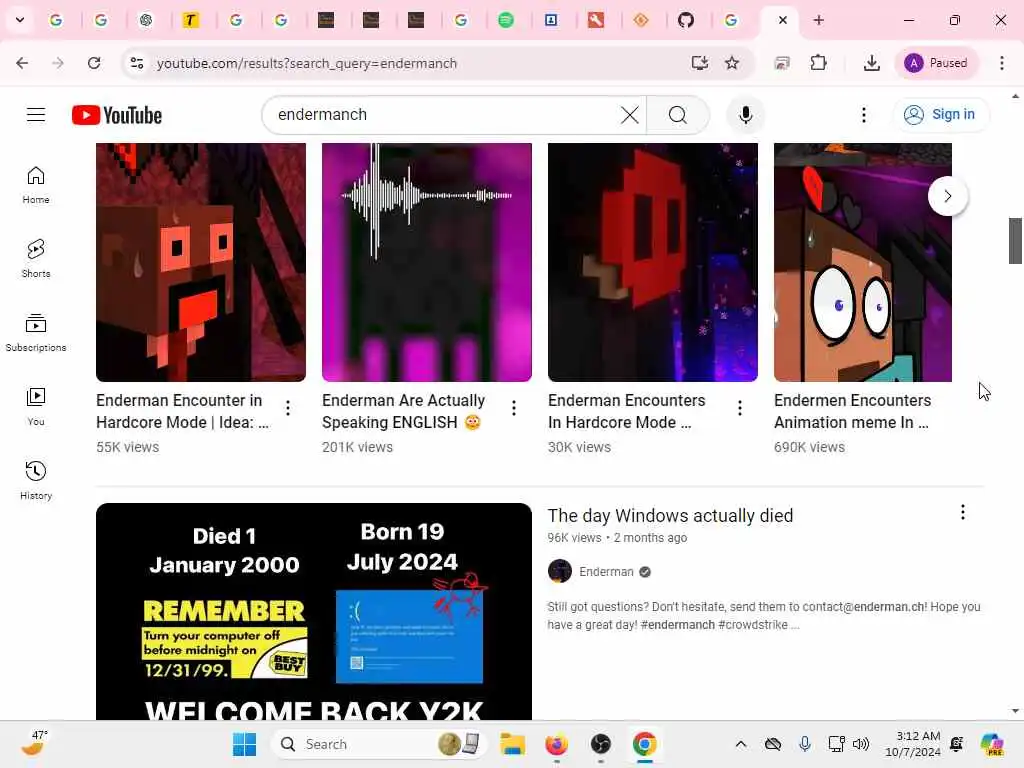
Task: Show next Shorts with the right arrow
Action: 948,196
